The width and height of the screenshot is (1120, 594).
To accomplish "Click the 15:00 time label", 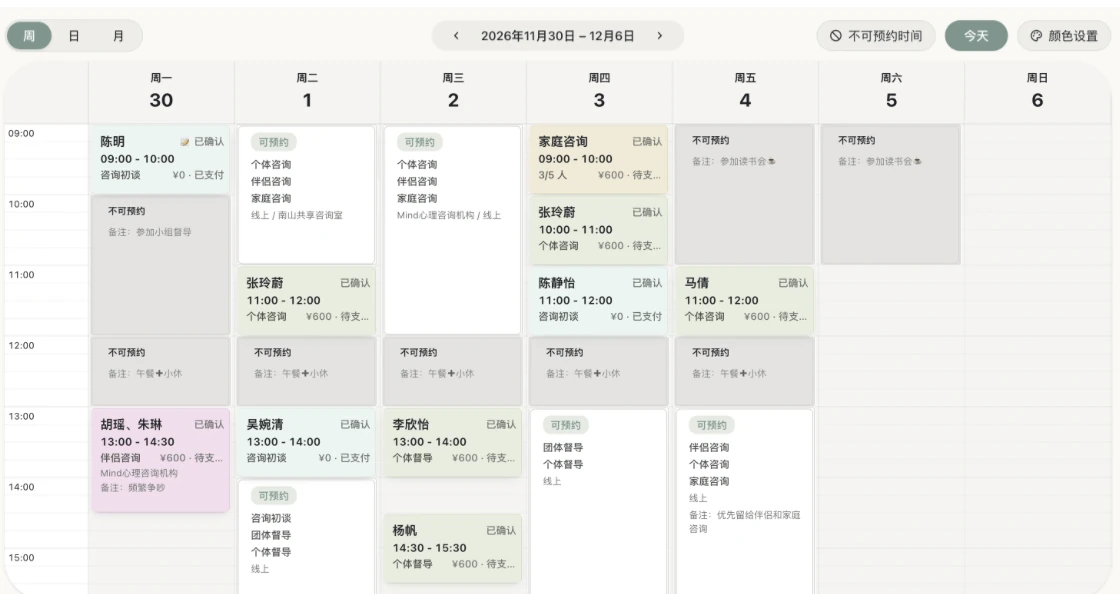I will [21, 558].
